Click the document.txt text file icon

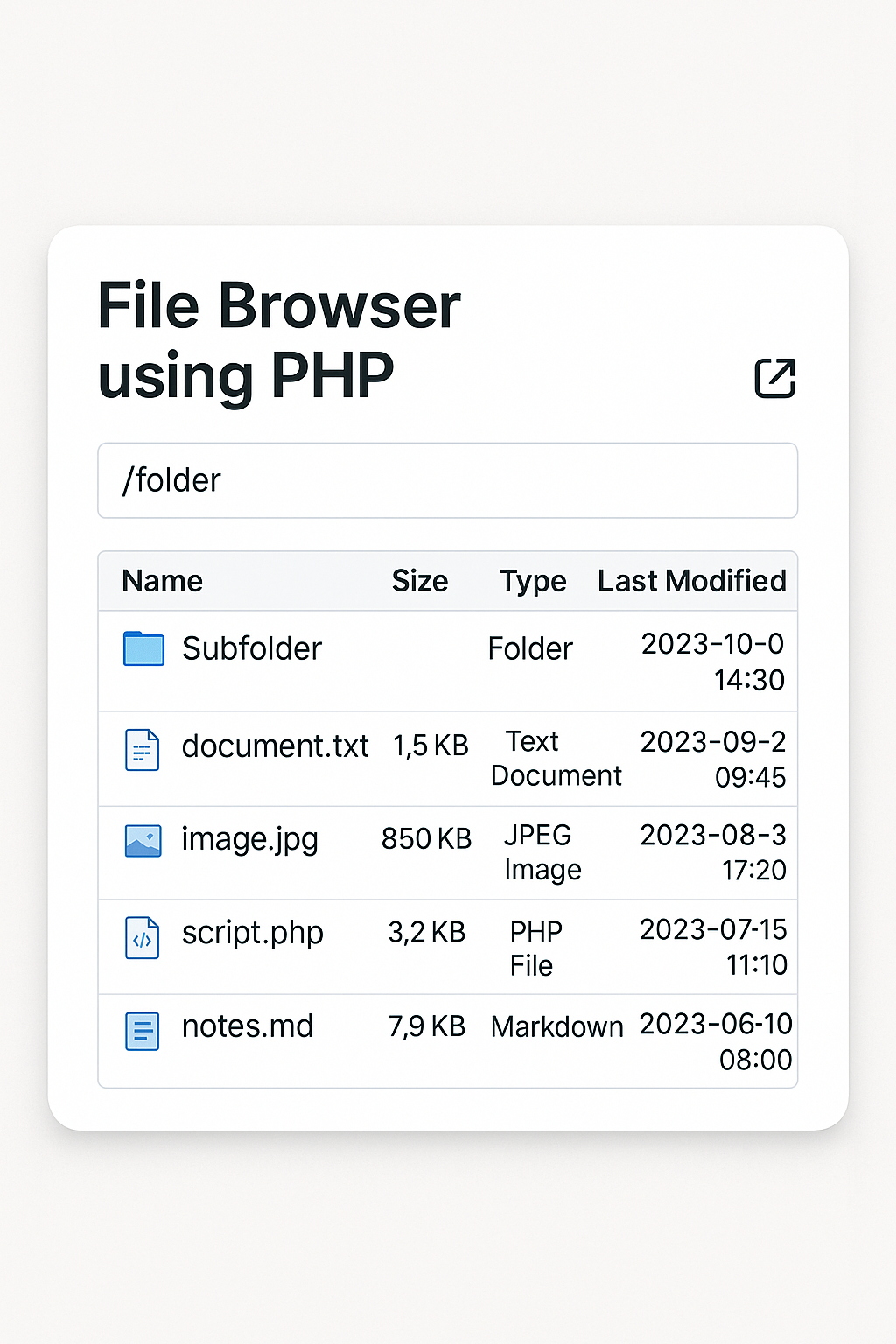click(x=142, y=750)
